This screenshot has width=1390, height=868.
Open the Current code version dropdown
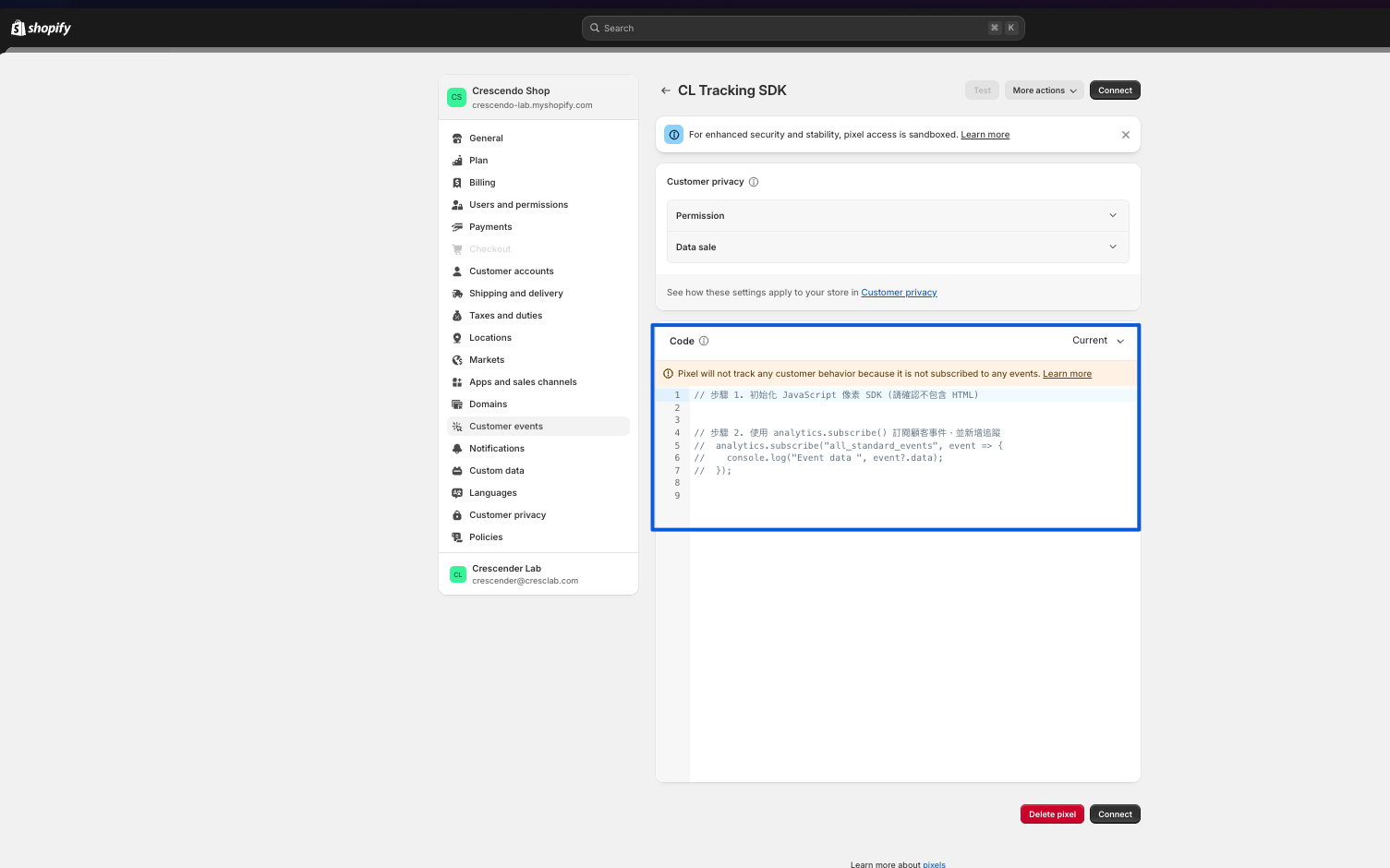1097,341
